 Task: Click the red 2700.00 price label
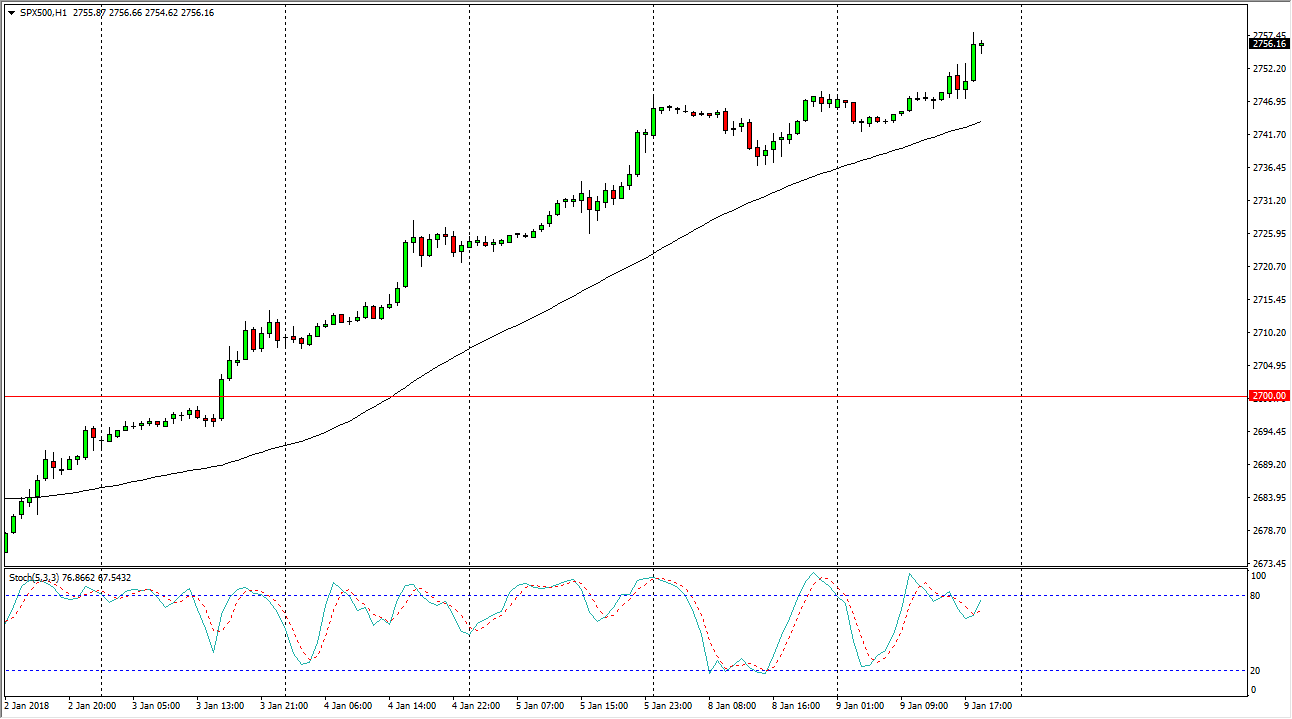tap(1268, 397)
